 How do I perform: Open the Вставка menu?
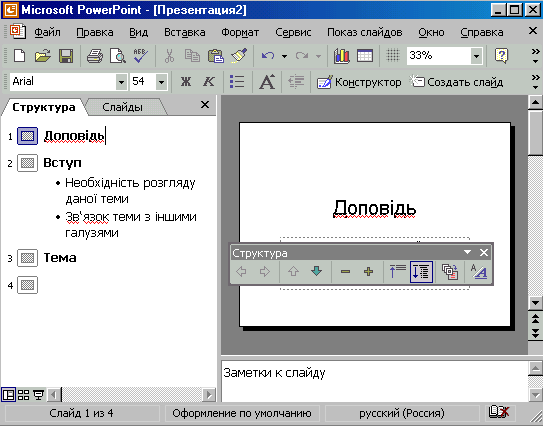point(185,33)
